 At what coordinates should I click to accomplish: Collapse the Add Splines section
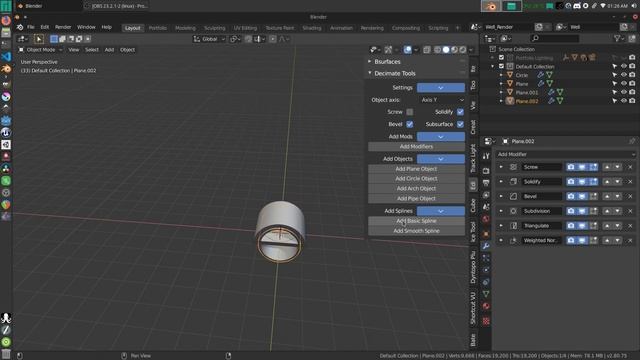[x=441, y=211]
